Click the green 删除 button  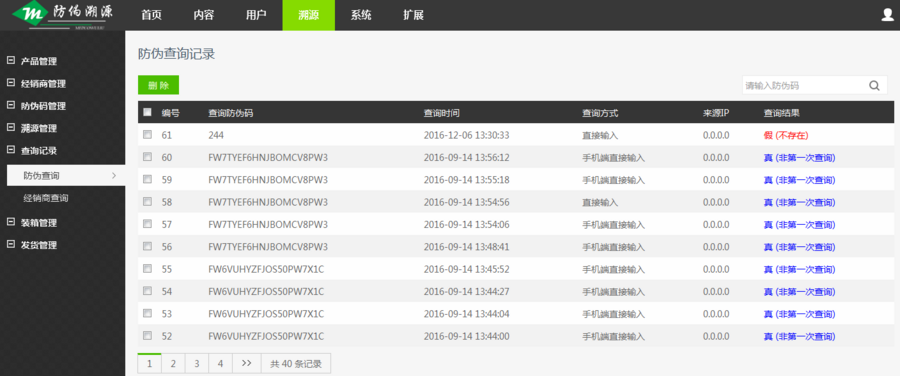click(x=158, y=85)
